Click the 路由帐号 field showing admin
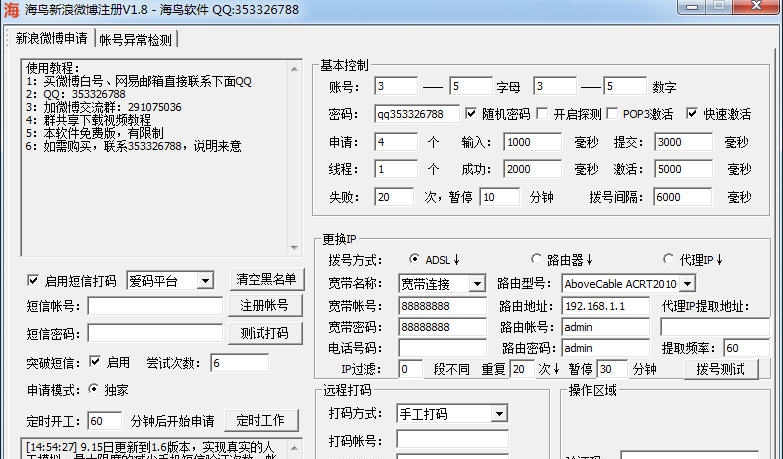Viewport: 783px width, 459px height. (x=605, y=327)
